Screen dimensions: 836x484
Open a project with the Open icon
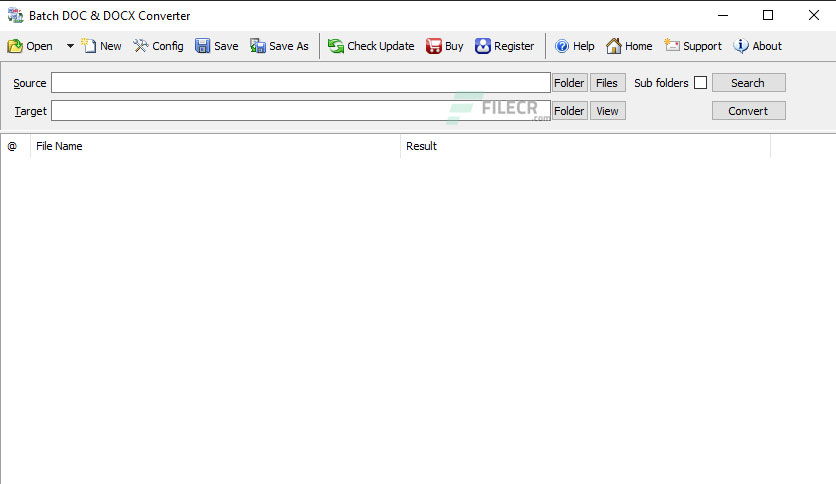coord(30,46)
